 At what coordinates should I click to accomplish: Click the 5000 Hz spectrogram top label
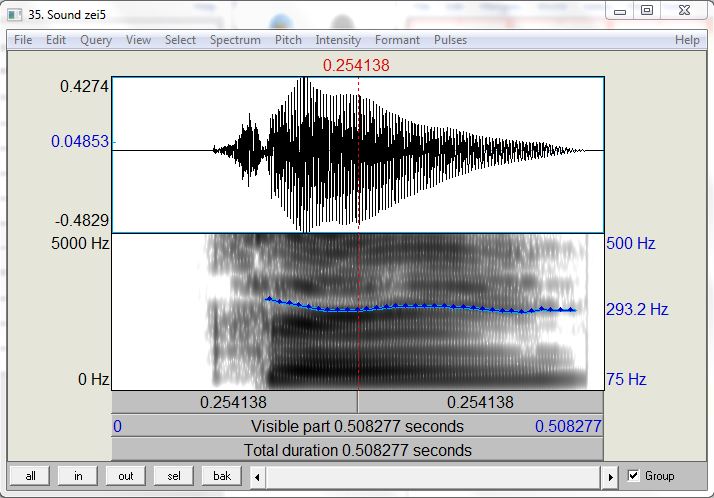click(80, 244)
